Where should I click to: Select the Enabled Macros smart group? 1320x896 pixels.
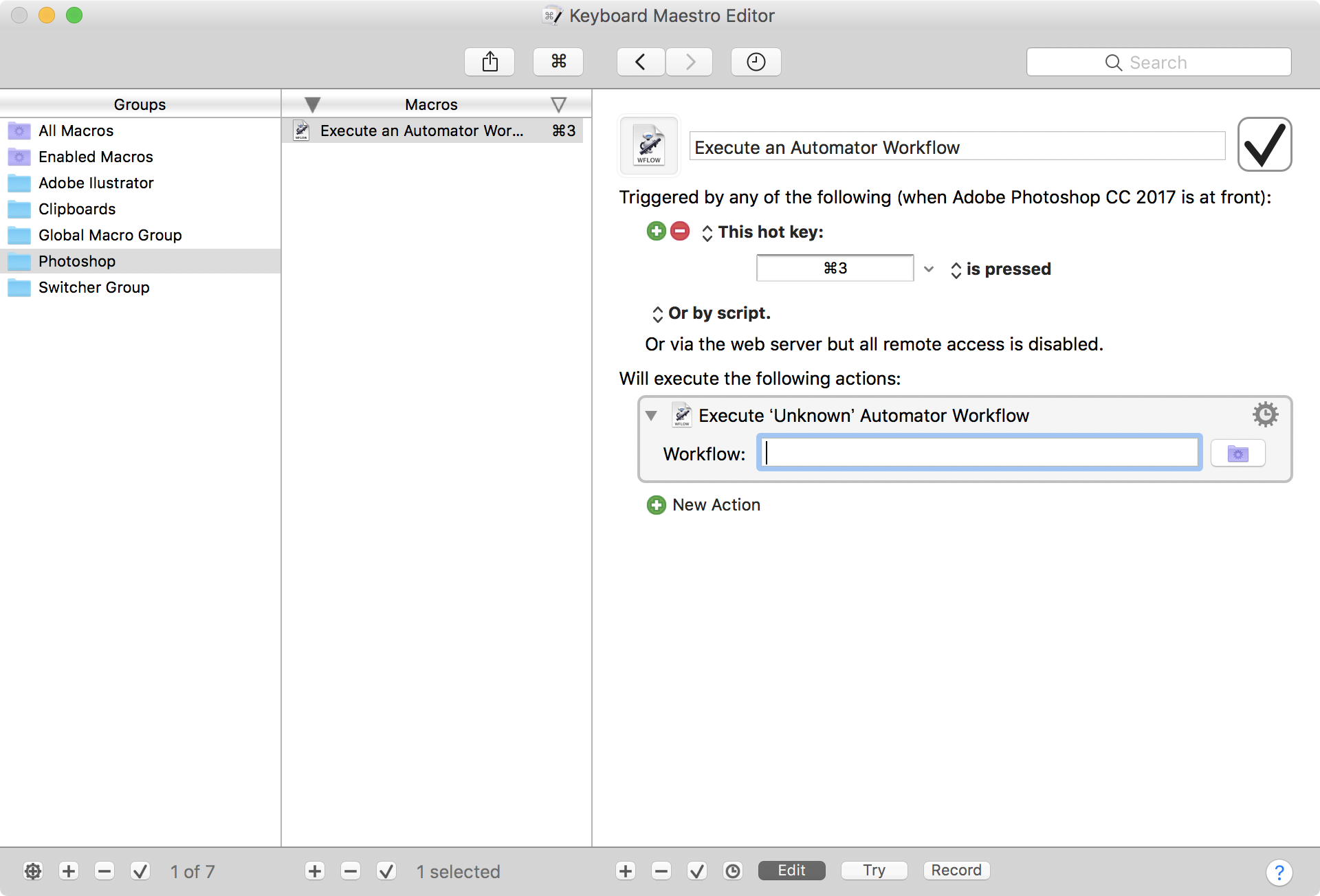[140, 157]
